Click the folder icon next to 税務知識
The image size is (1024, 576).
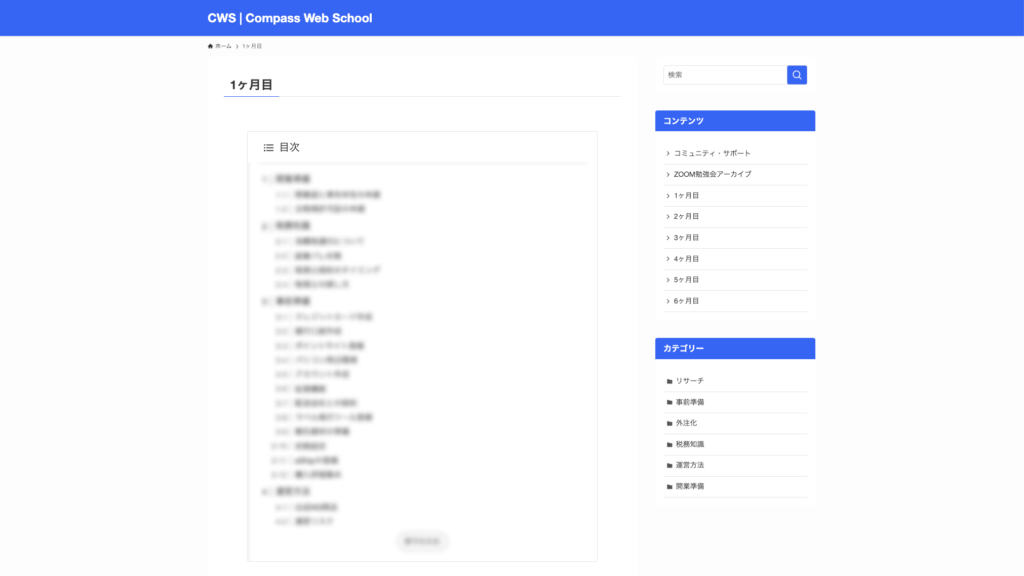[x=670, y=444]
